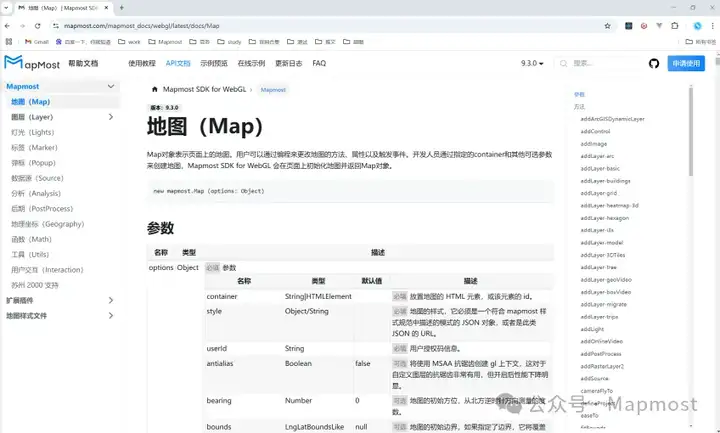Jump to addControl in the outline
720x433 pixels.
coord(595,131)
